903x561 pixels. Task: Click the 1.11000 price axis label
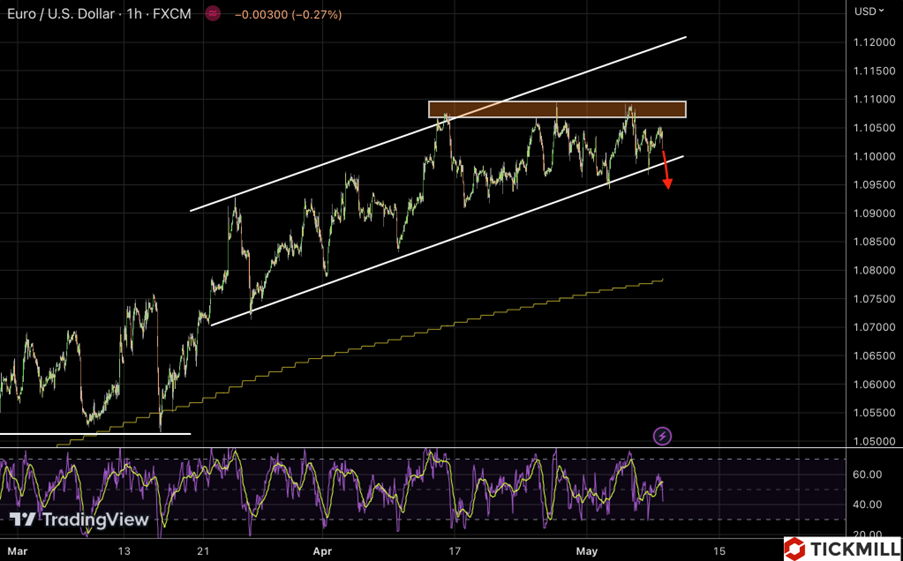874,100
